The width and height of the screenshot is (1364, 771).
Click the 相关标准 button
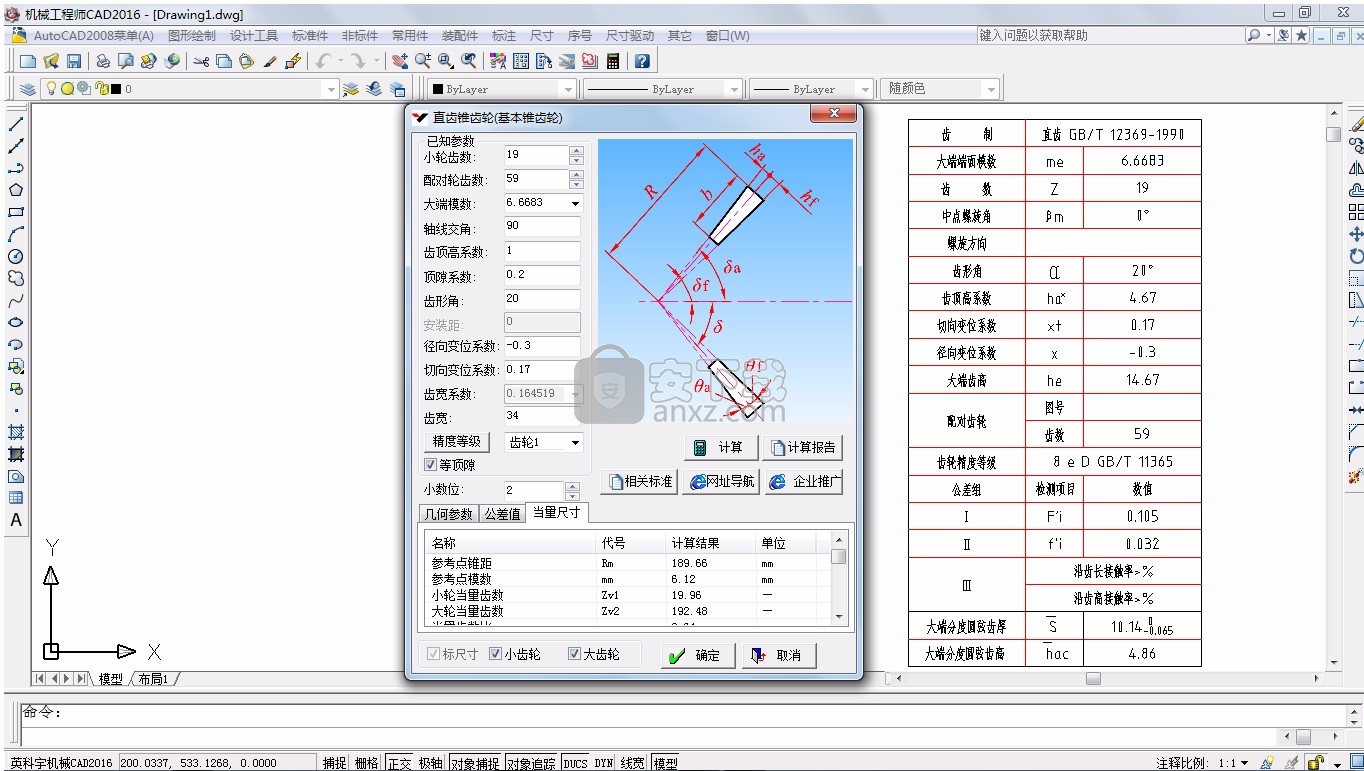click(640, 481)
